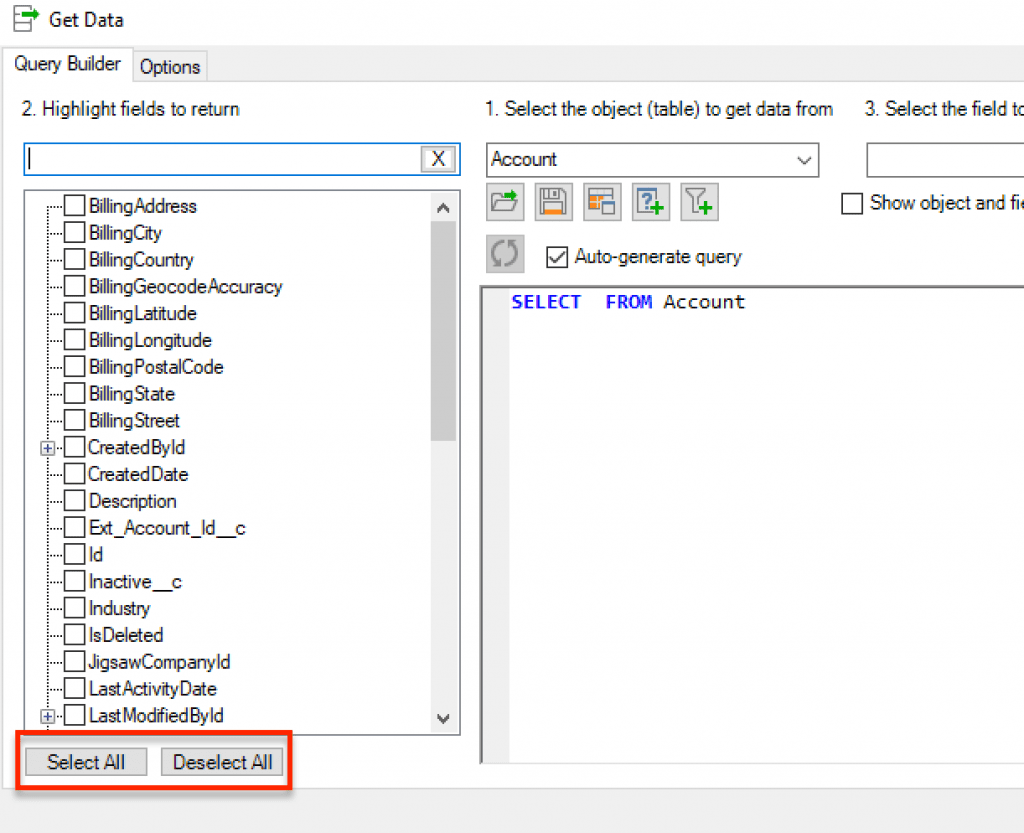The width and height of the screenshot is (1024, 833).
Task: Refresh the generated query
Action: click(505, 253)
